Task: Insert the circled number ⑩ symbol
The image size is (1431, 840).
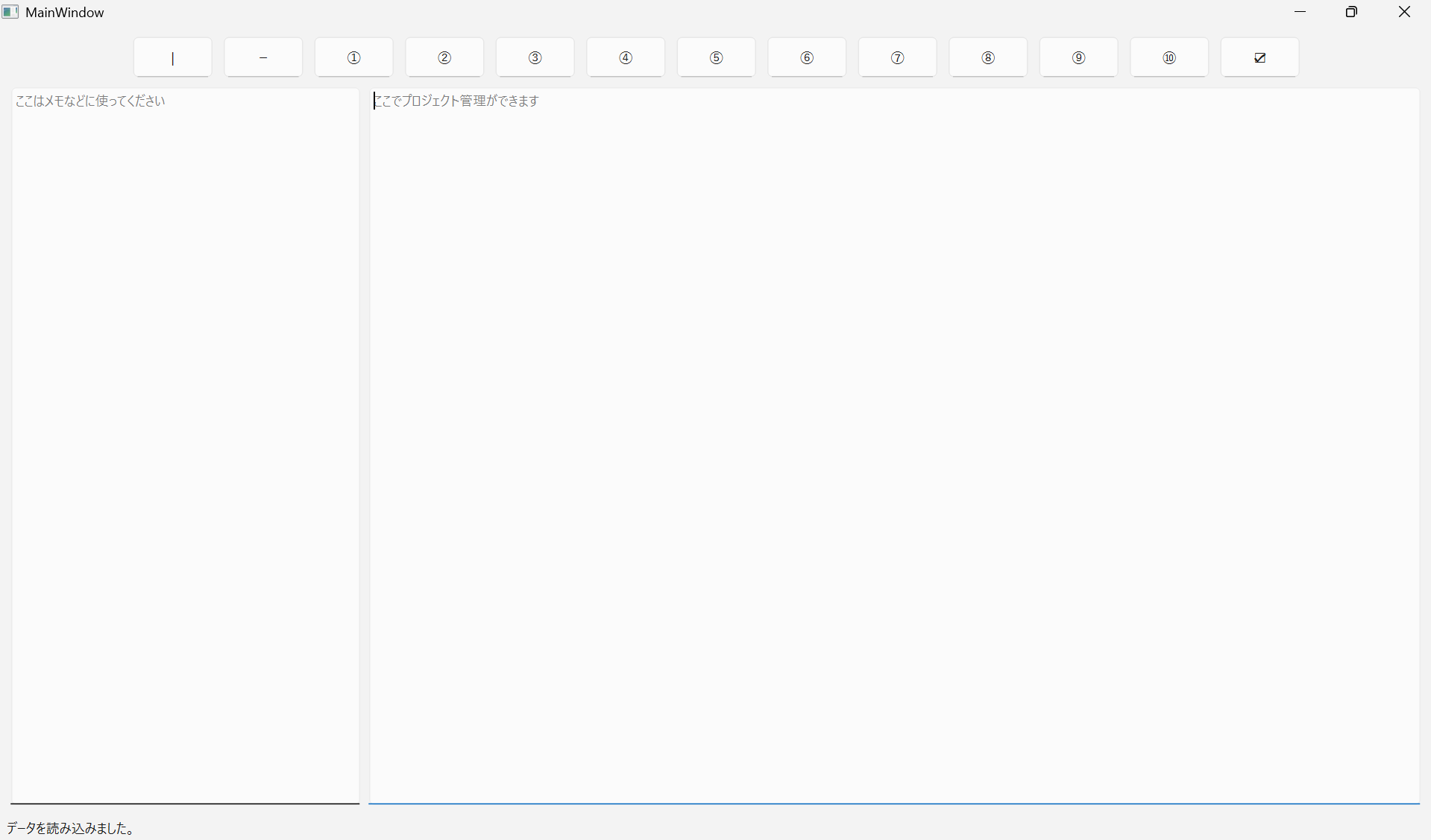Action: point(1169,57)
